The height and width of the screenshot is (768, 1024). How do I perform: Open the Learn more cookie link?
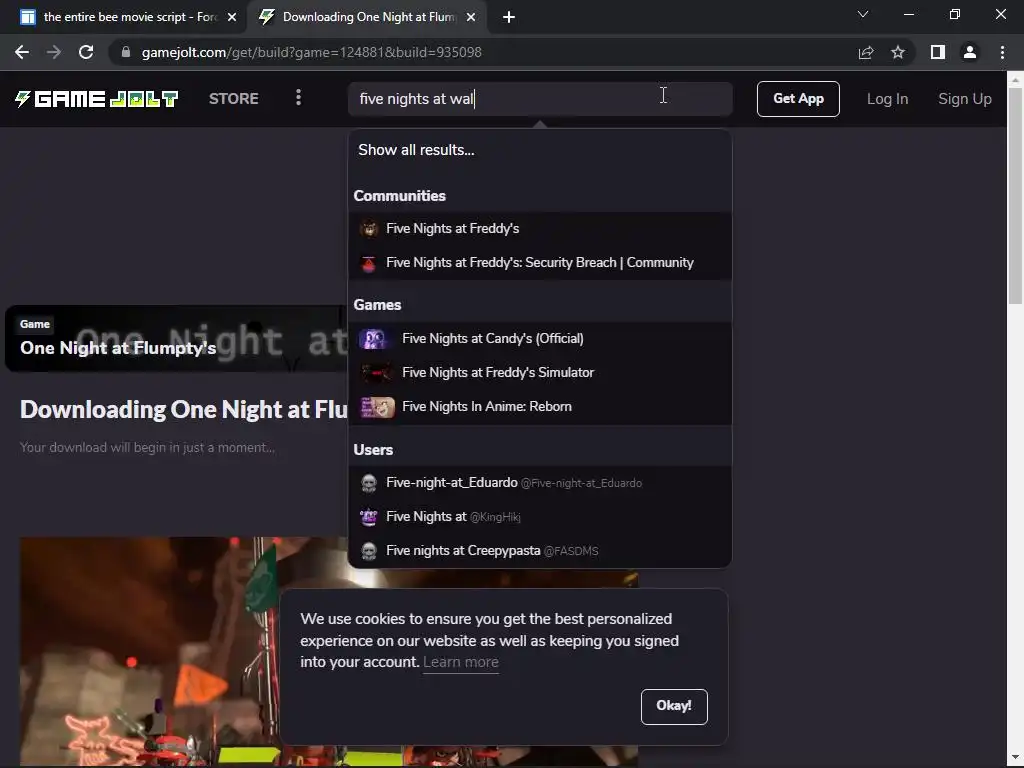[460, 662]
